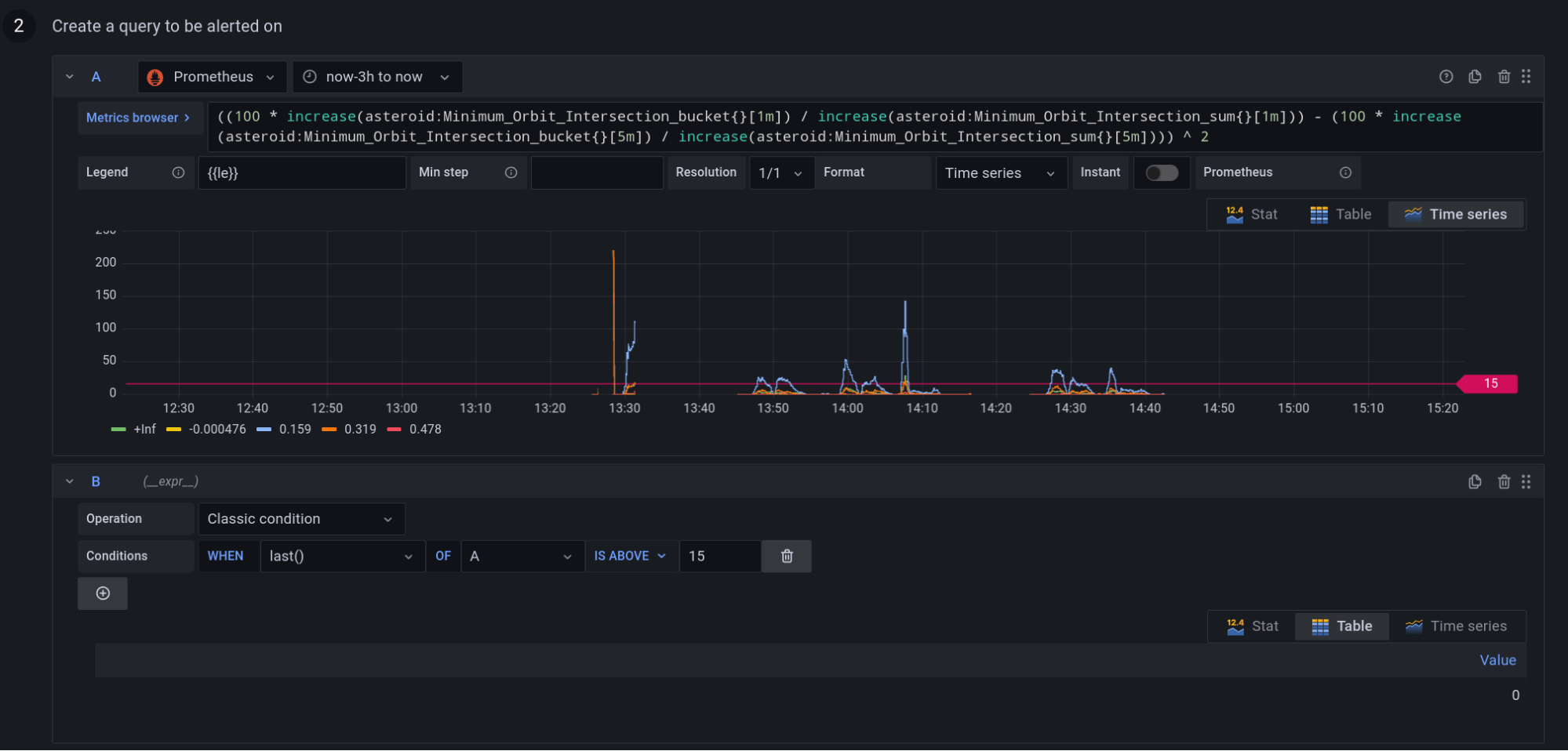This screenshot has width=1568, height=751.
Task: Click query A's drag handle icon
Action: (x=1526, y=76)
